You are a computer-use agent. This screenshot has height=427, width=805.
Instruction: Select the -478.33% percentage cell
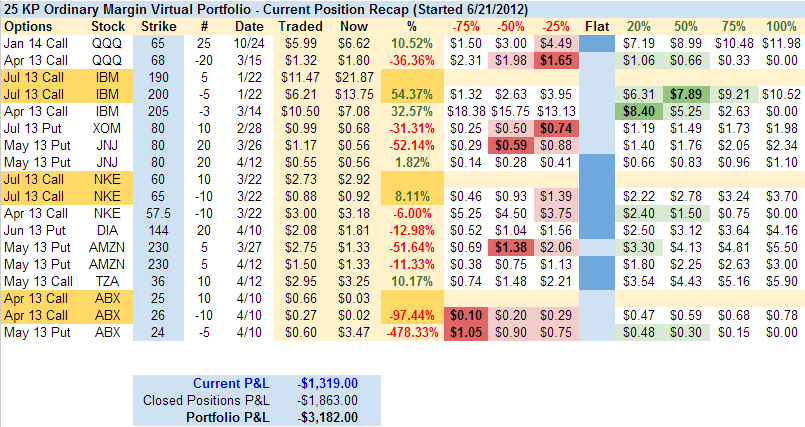(404, 331)
